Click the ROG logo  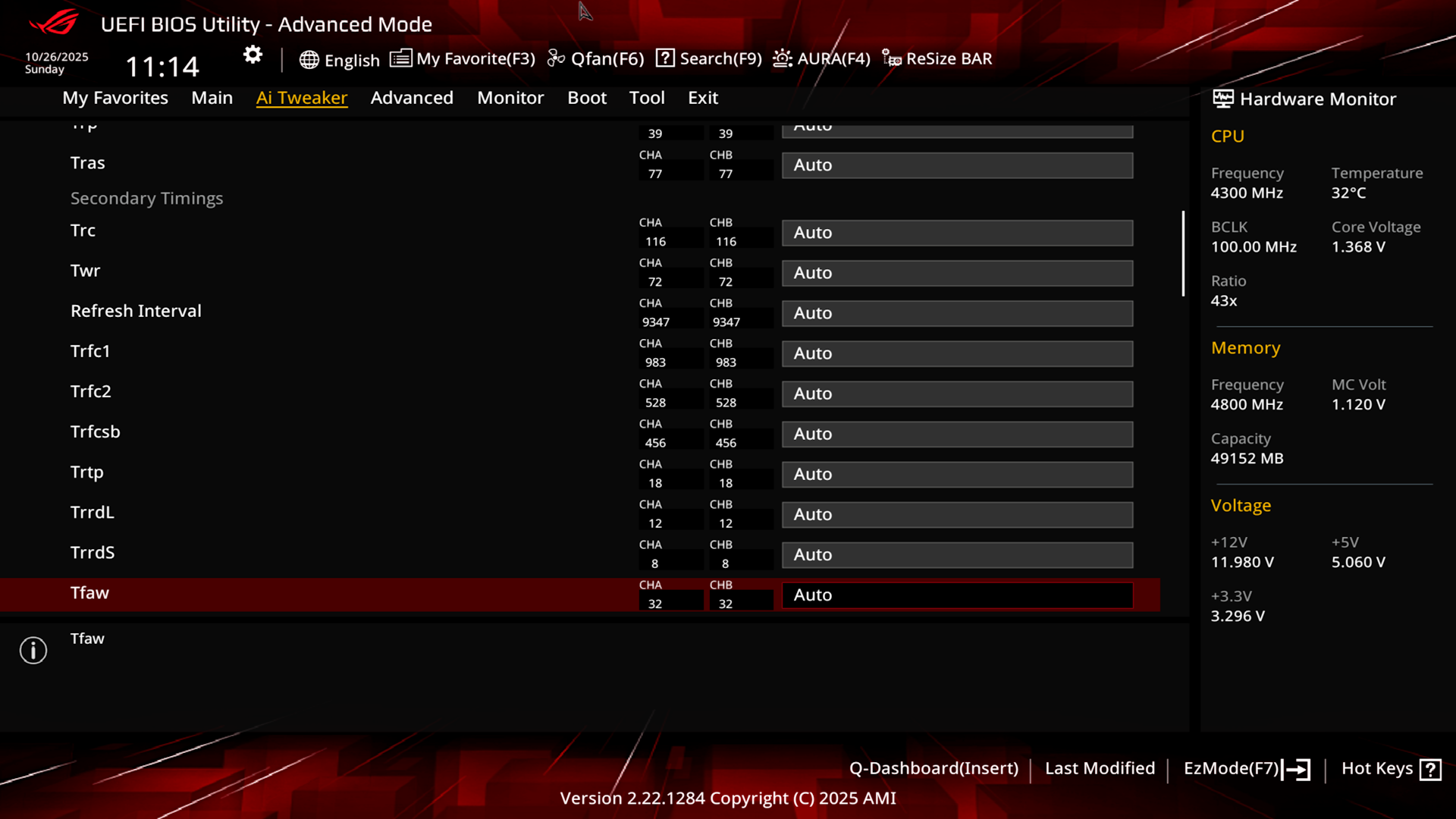click(53, 23)
